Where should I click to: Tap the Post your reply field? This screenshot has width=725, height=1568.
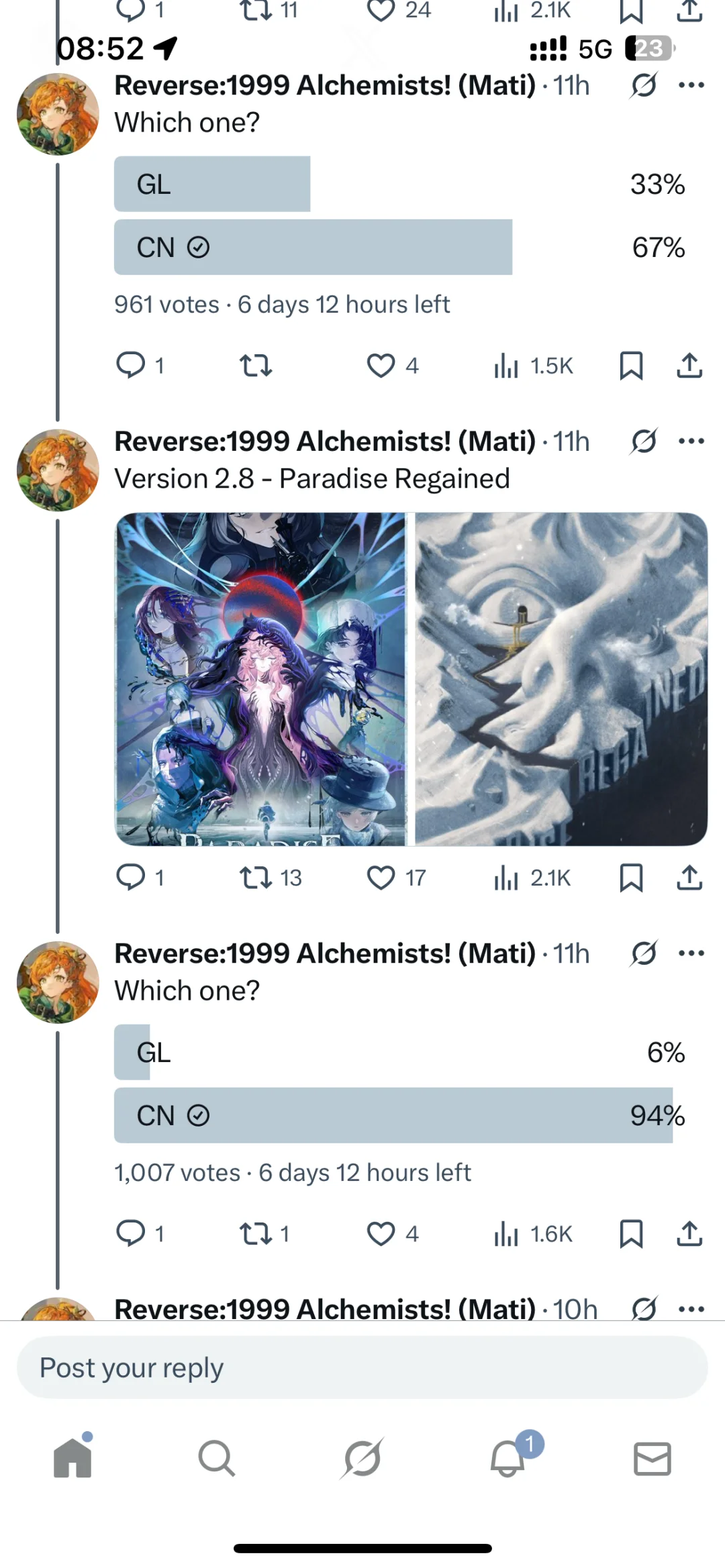point(362,1367)
